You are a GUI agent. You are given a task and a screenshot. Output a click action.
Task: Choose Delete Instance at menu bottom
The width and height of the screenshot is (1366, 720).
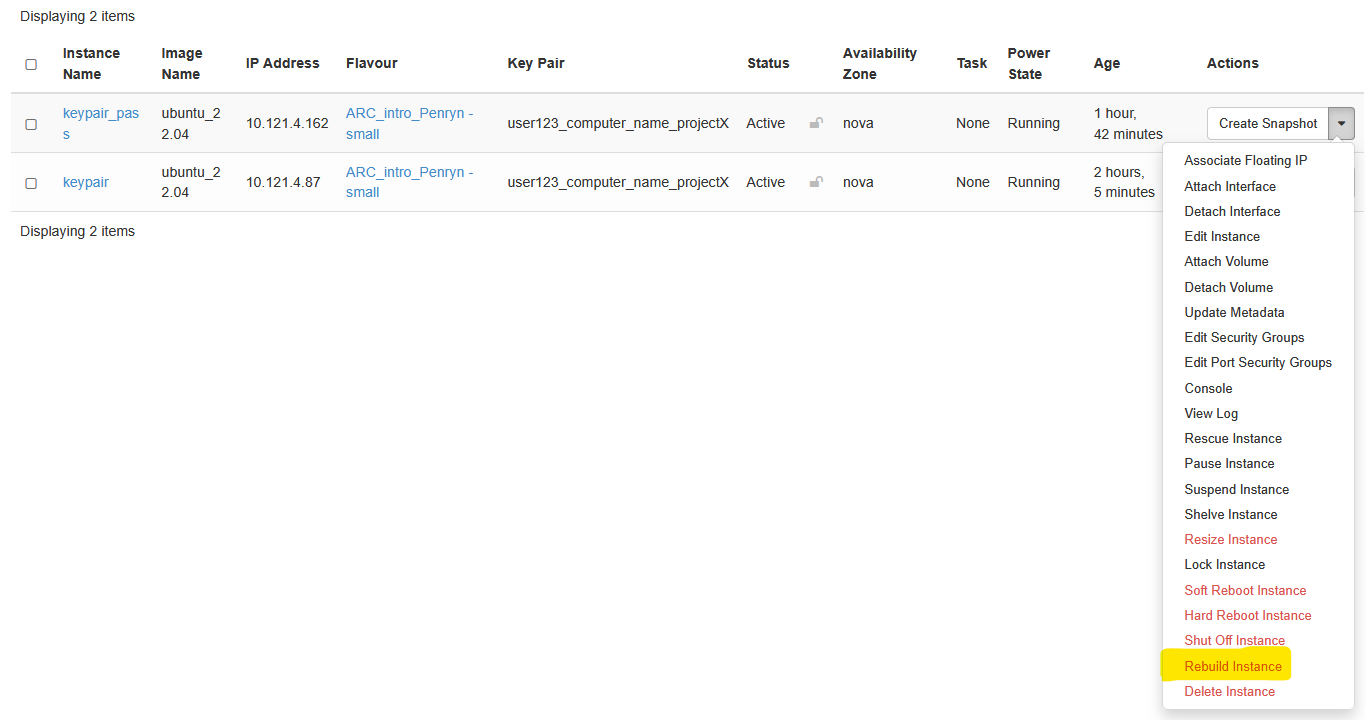1229,691
